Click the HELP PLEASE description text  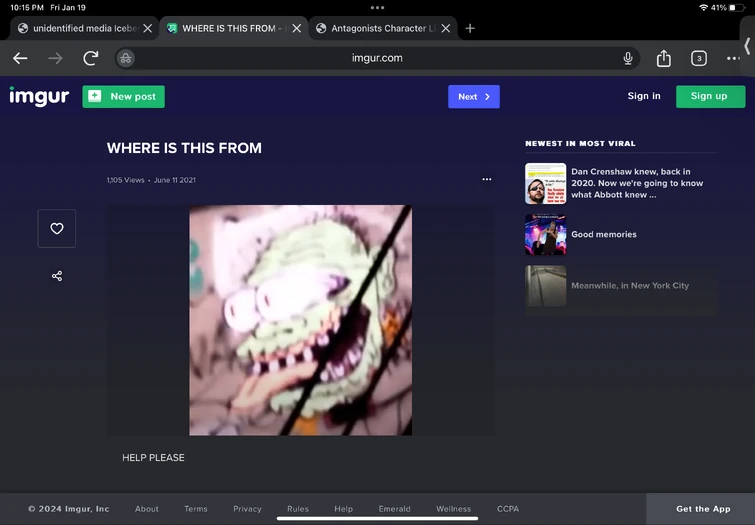(x=153, y=458)
